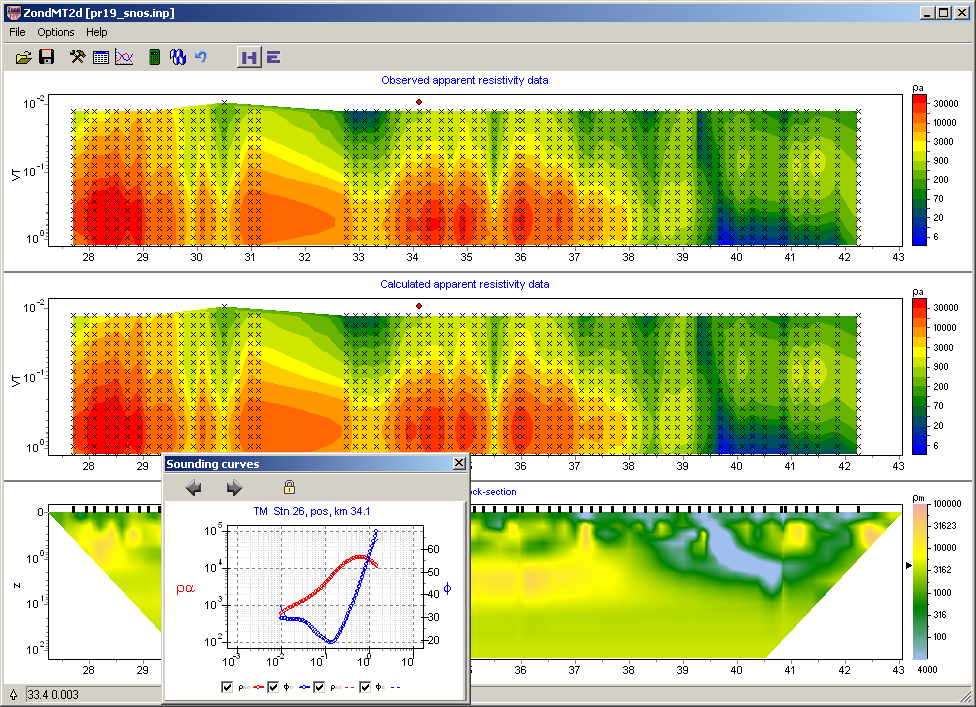Close the Sounding curves window
The width and height of the screenshot is (976, 707).
(x=458, y=463)
